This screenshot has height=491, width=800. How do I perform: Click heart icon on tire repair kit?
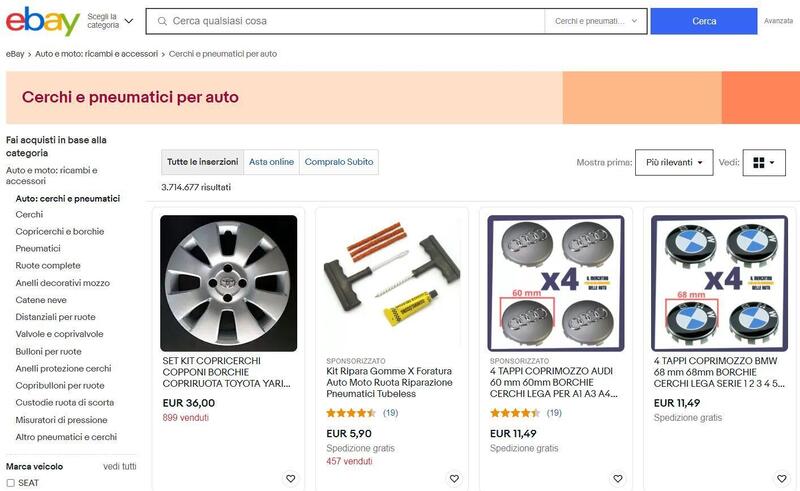(454, 479)
